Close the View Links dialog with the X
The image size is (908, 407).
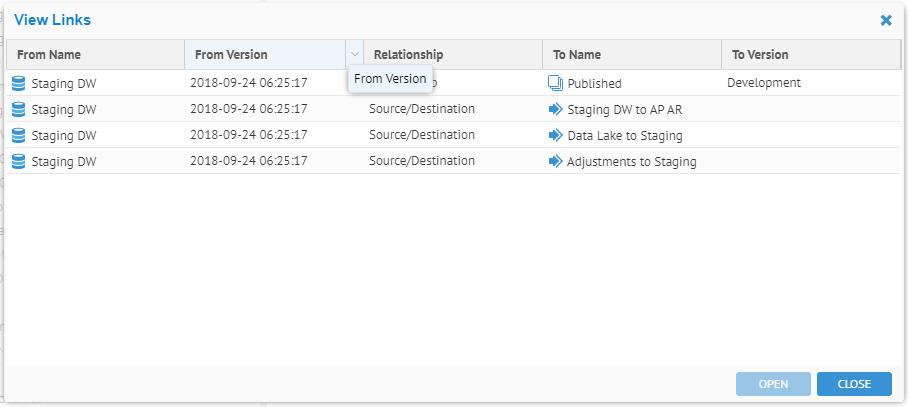(x=885, y=20)
